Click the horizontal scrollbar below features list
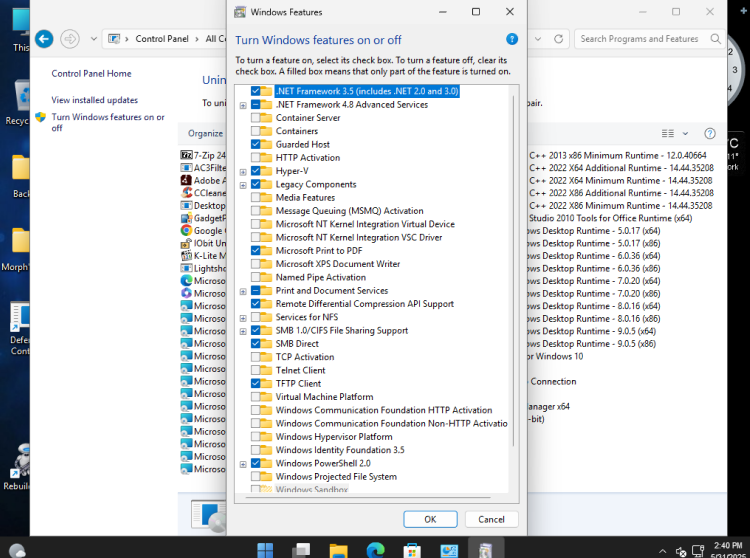The height and width of the screenshot is (558, 750). (368, 497)
